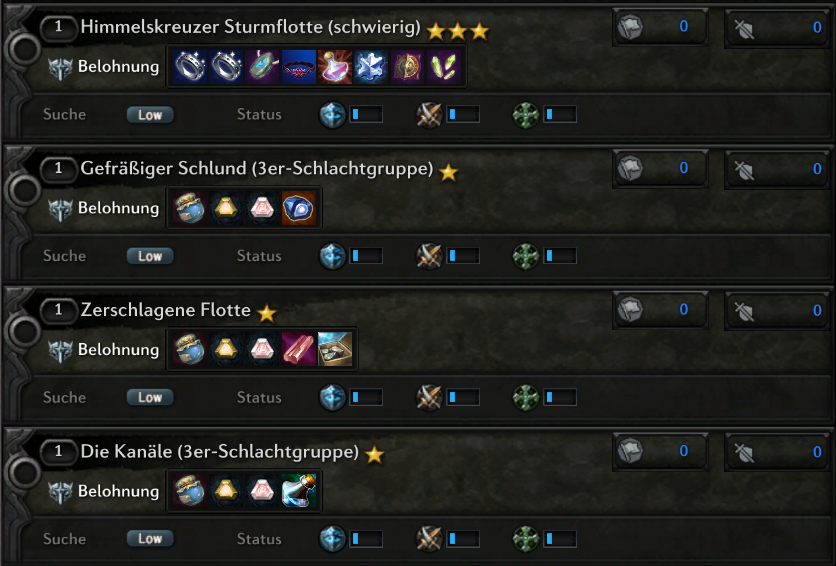The width and height of the screenshot is (836, 566).
Task: Click the map reward icon in Zerschlagene Flotte
Action: click(334, 350)
